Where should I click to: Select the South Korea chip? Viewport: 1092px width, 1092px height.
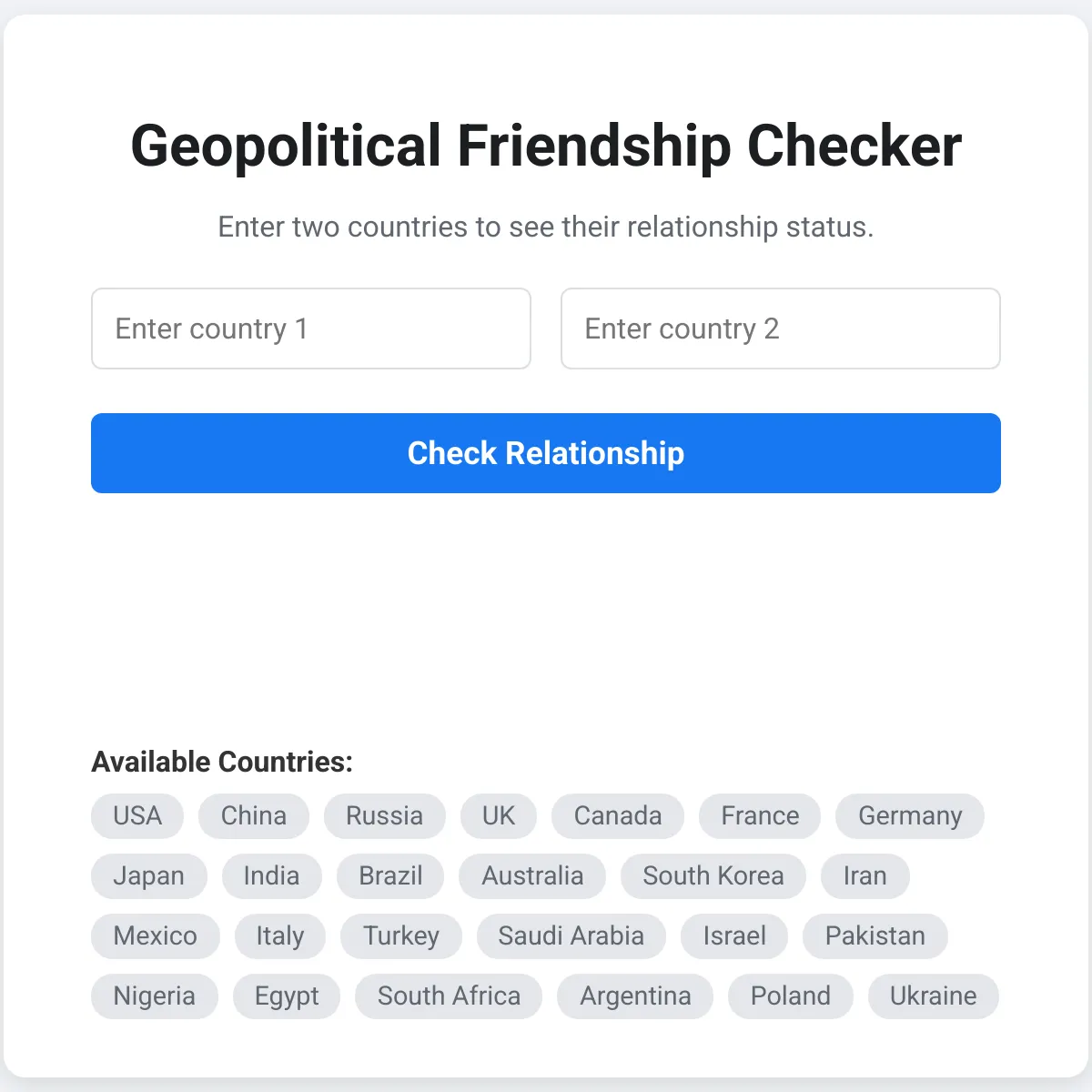pos(713,875)
